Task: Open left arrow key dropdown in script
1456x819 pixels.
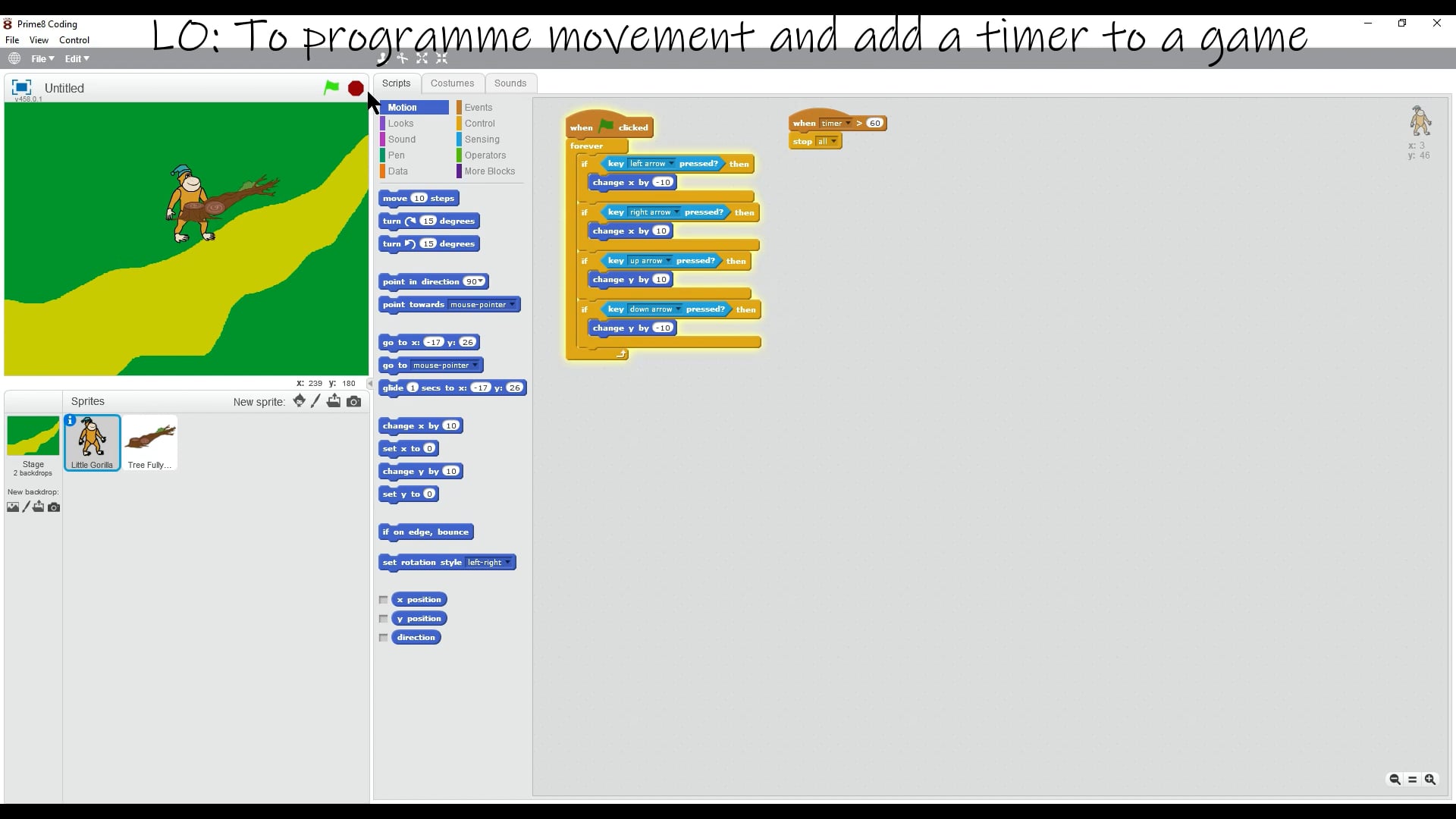Action: (x=670, y=163)
